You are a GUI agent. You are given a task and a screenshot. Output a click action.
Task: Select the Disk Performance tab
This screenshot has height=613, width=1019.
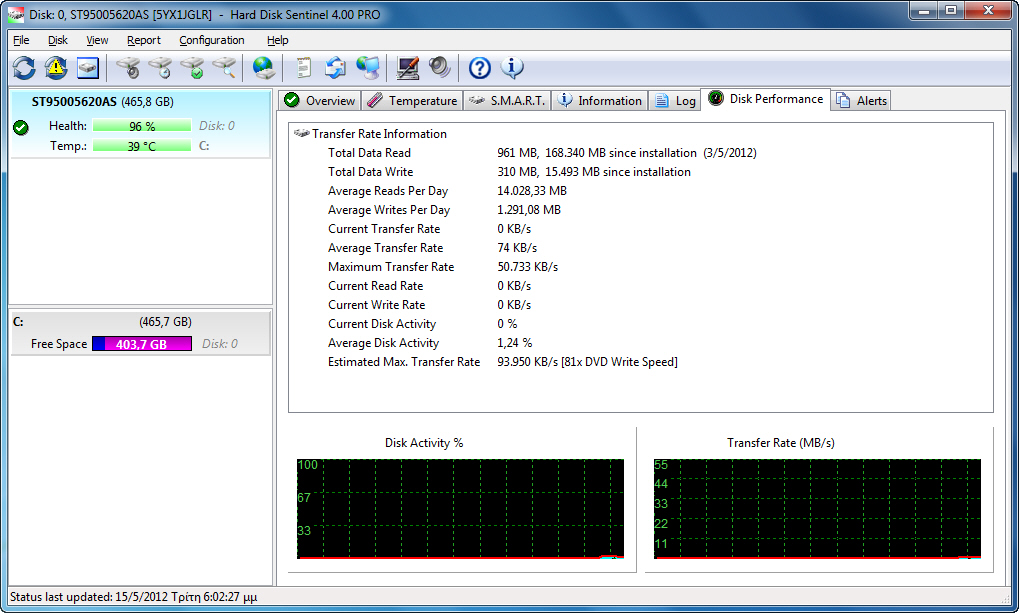click(766, 99)
